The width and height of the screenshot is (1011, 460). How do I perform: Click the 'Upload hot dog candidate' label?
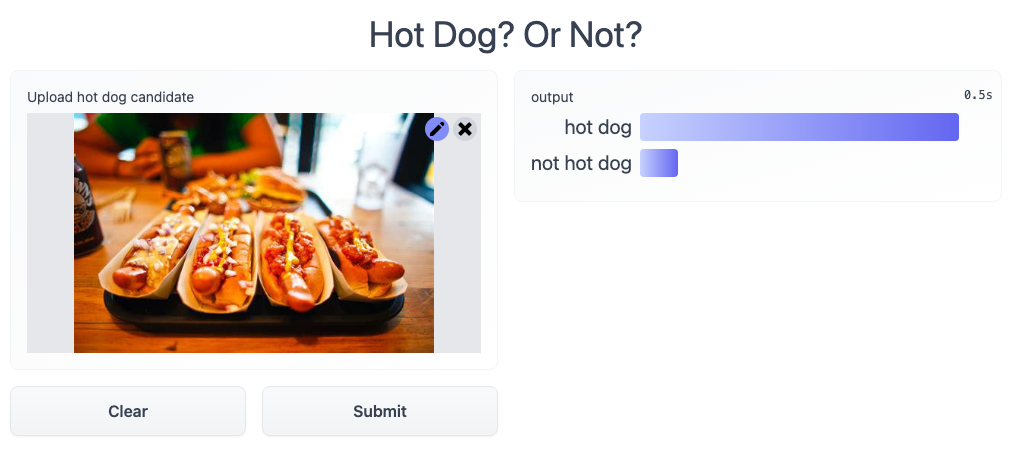point(110,97)
